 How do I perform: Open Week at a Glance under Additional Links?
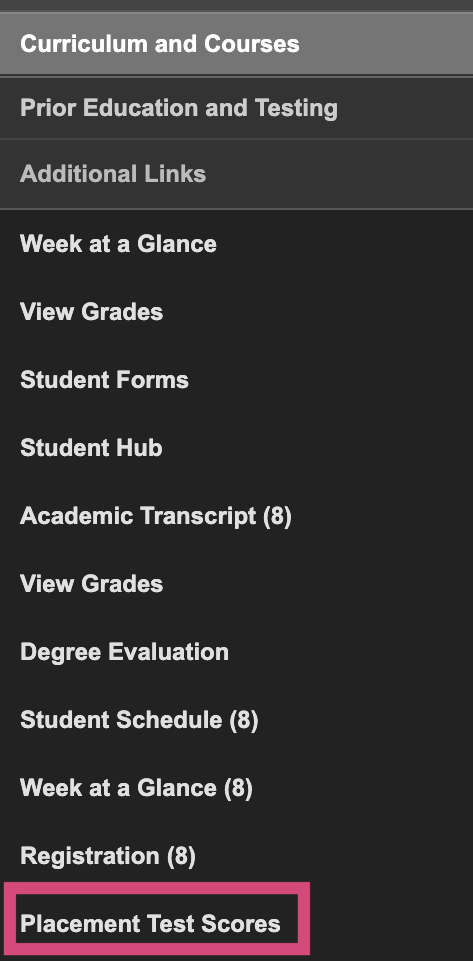(x=118, y=244)
